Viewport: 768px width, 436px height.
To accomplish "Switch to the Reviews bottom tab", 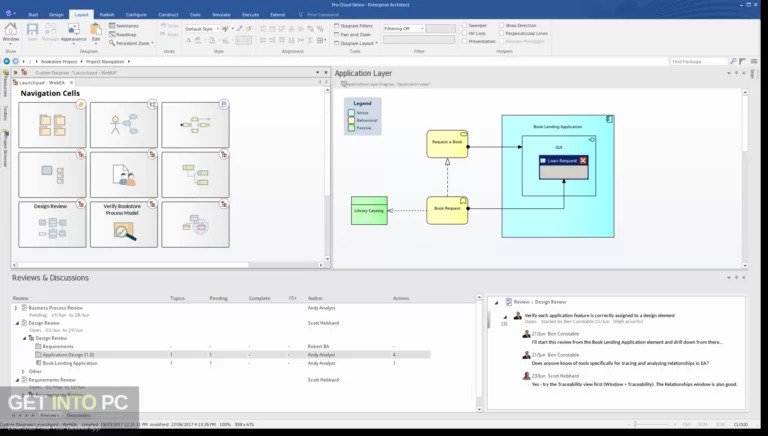I will (x=49, y=415).
